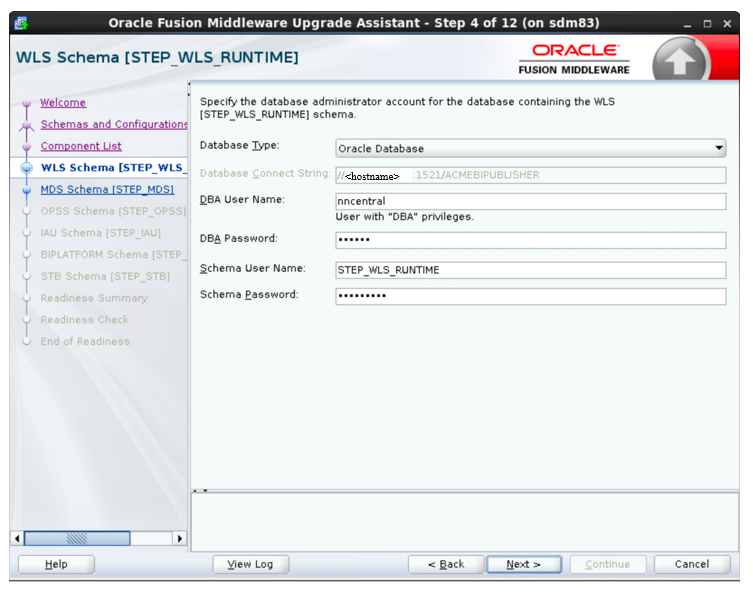Click the Database Connect String field
Screen dimensions: 753x596
(x=530, y=175)
